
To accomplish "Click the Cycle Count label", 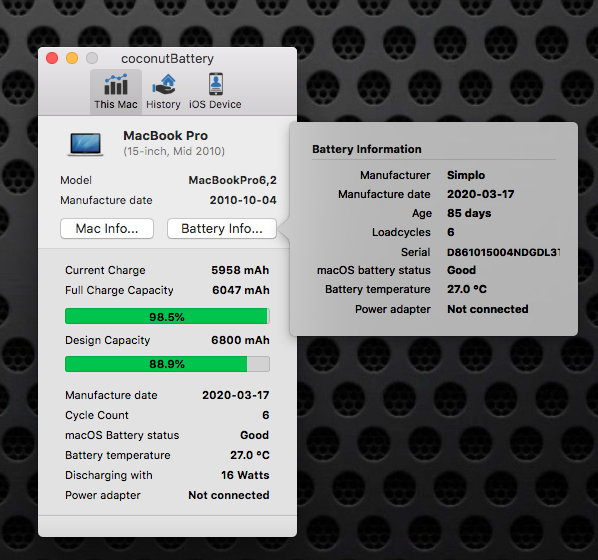I will [97, 415].
